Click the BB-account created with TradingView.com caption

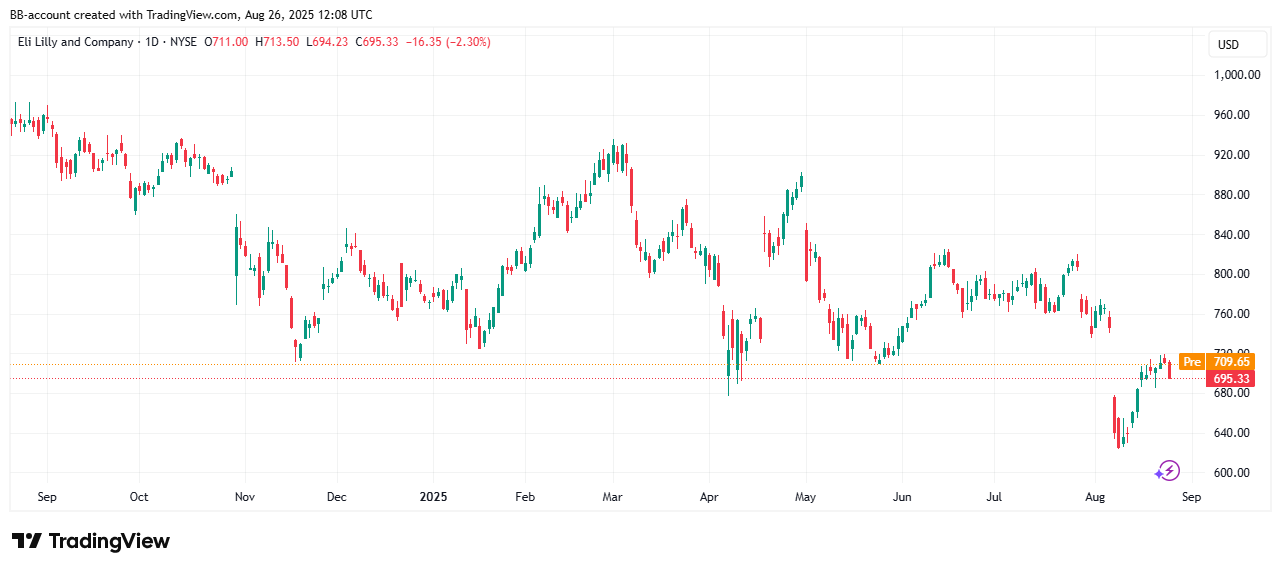tap(191, 15)
